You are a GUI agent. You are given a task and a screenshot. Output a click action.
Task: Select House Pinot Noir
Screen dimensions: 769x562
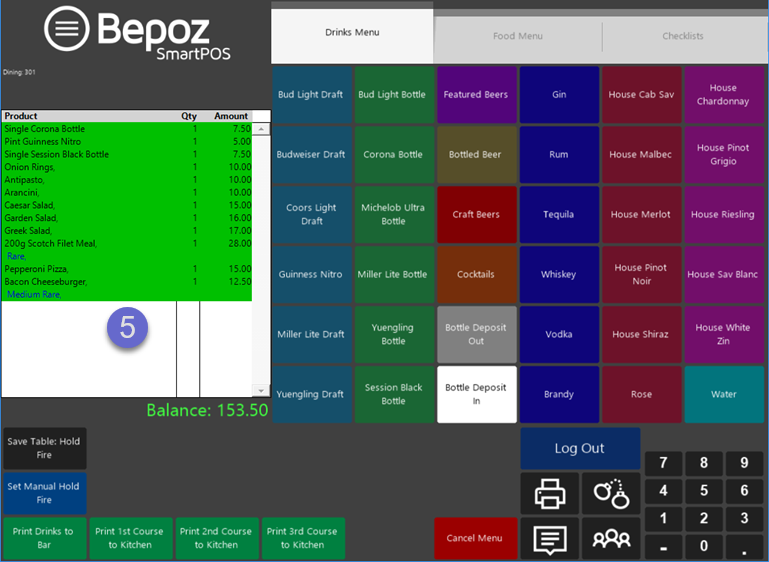[x=641, y=275]
